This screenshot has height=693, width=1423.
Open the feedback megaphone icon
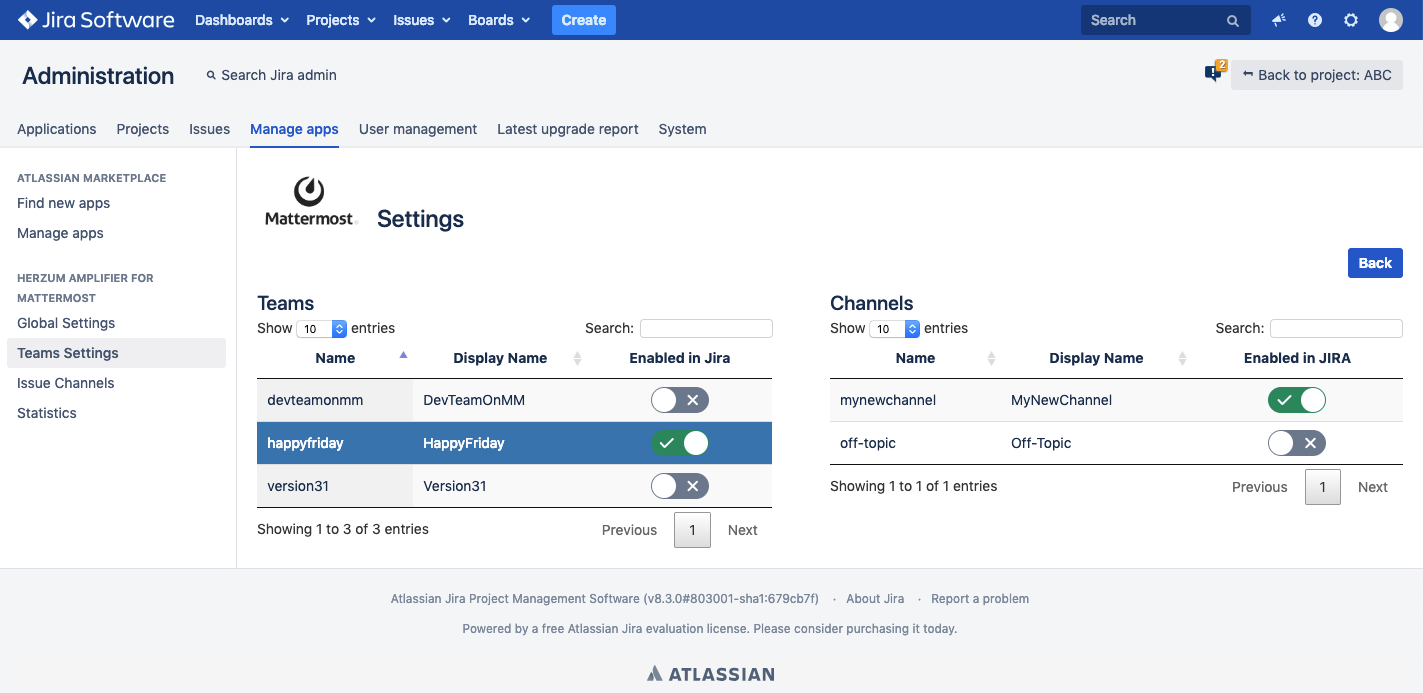click(x=1278, y=20)
